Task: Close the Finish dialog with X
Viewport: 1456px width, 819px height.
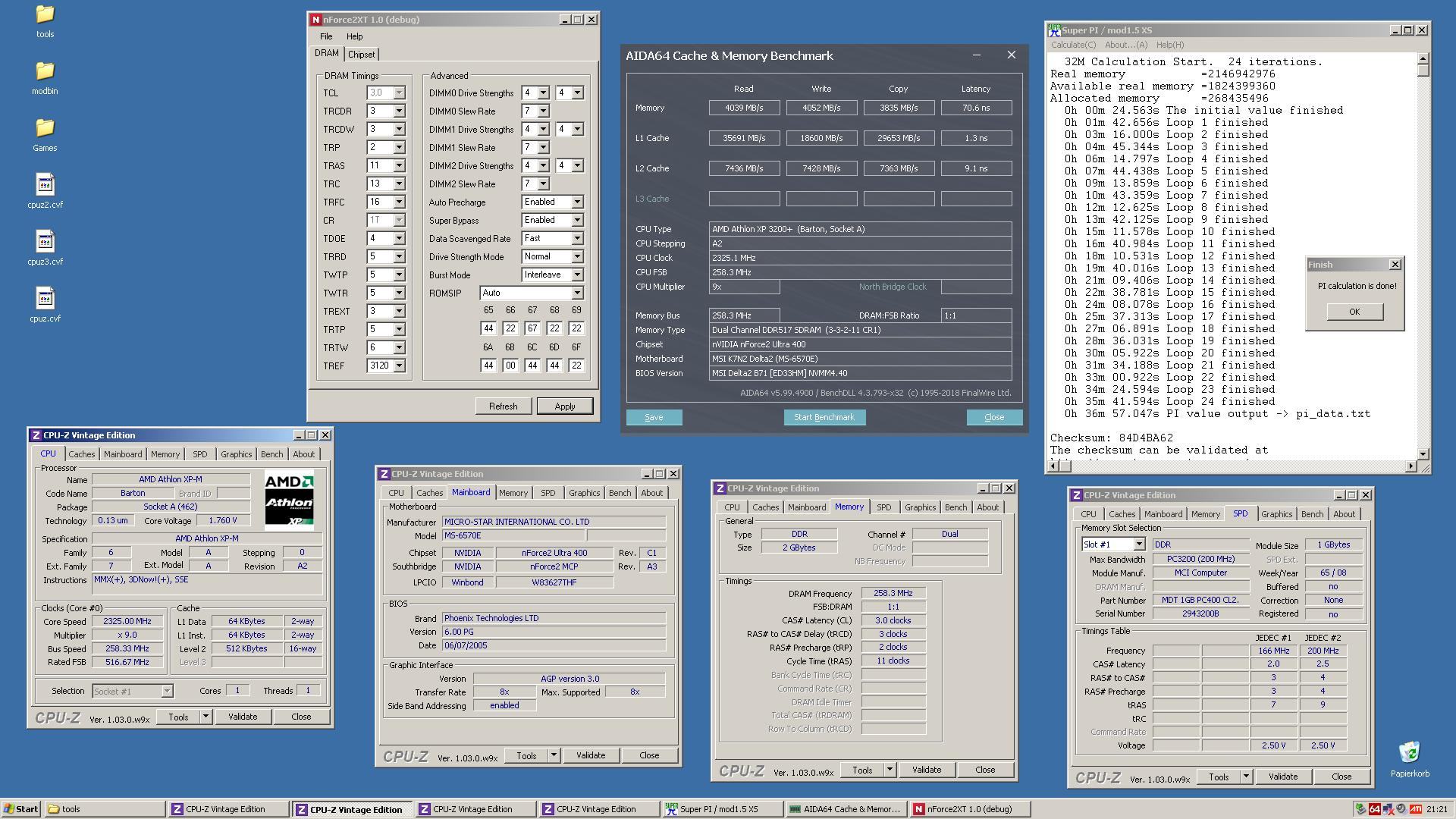Action: point(1395,265)
